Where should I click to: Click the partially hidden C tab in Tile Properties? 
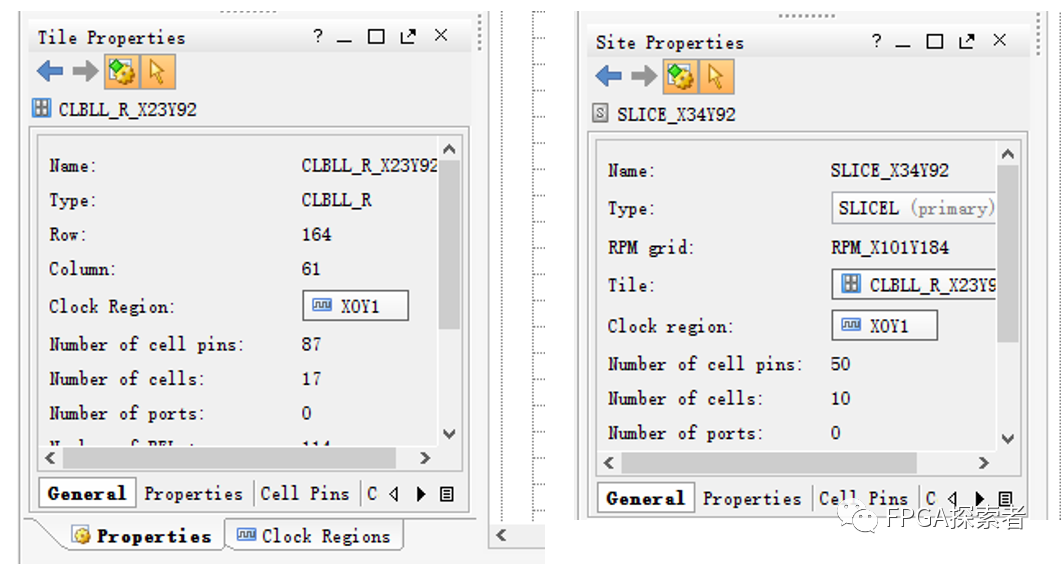tap(372, 494)
